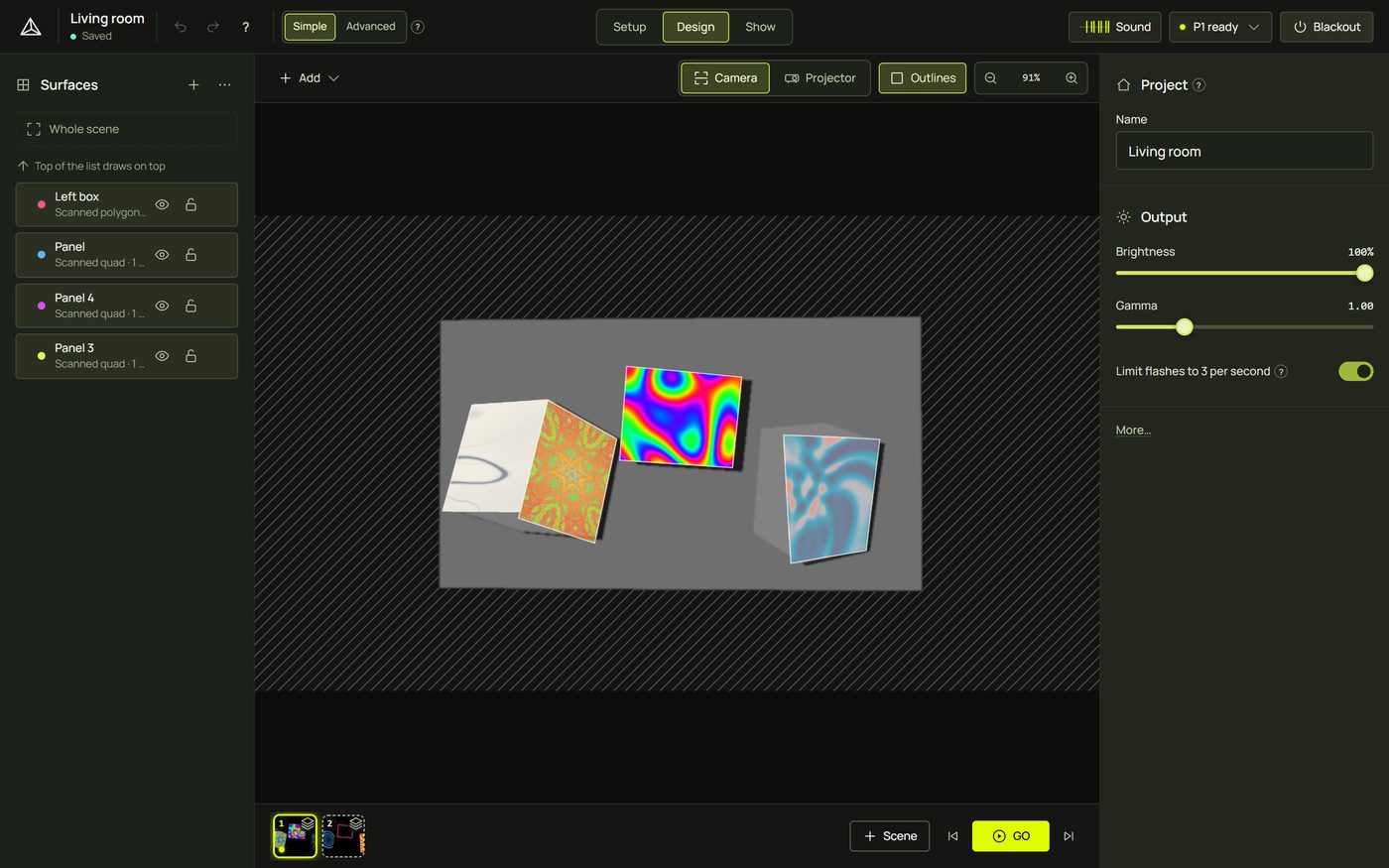Open the More... output link
The height and width of the screenshot is (868, 1389).
[1133, 431]
